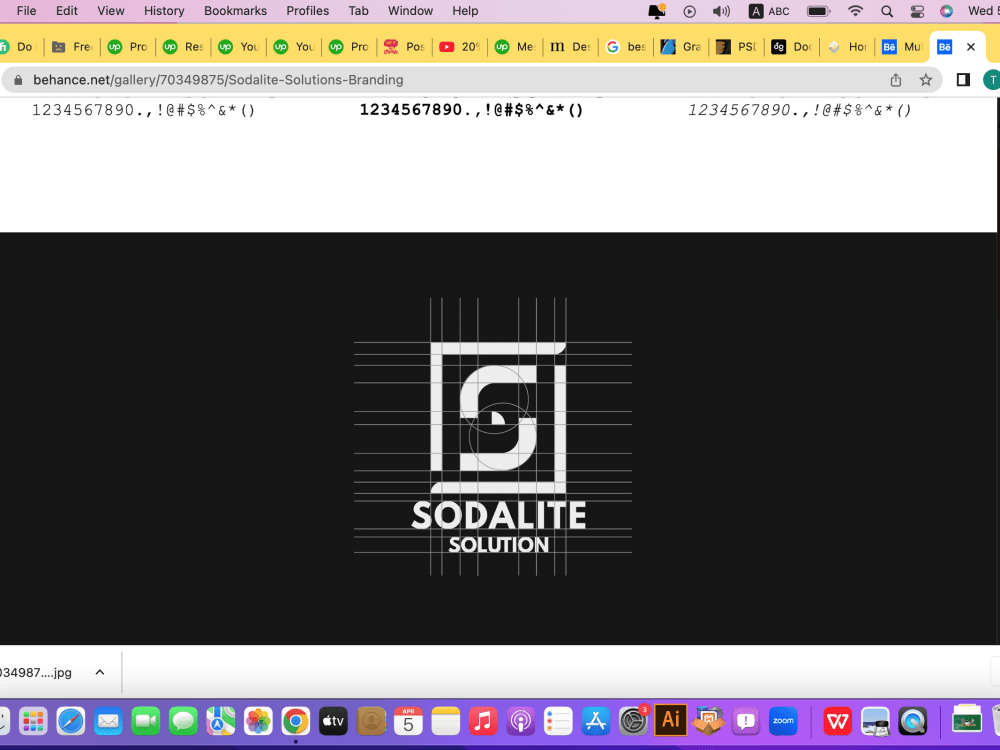
Task: Open the View menu
Action: coord(111,11)
